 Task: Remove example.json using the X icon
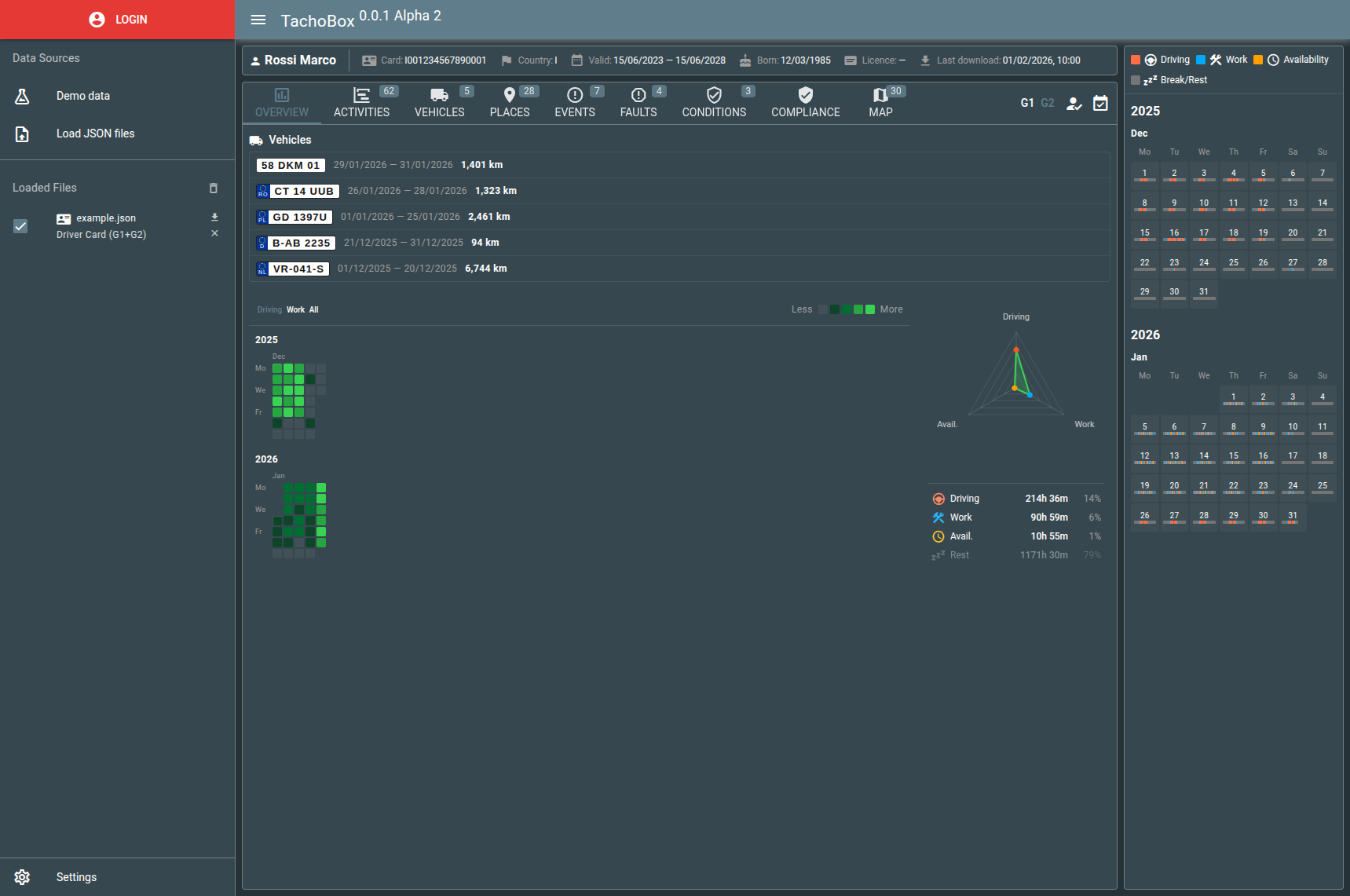(x=214, y=234)
